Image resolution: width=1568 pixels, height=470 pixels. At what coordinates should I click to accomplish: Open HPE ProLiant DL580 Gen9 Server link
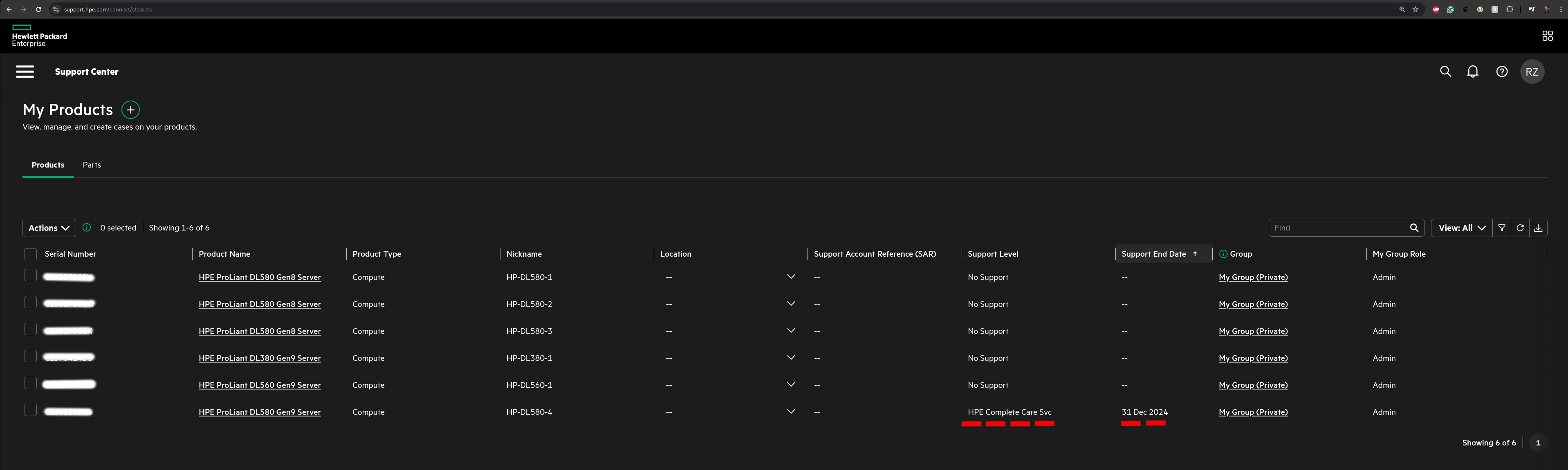(x=260, y=412)
